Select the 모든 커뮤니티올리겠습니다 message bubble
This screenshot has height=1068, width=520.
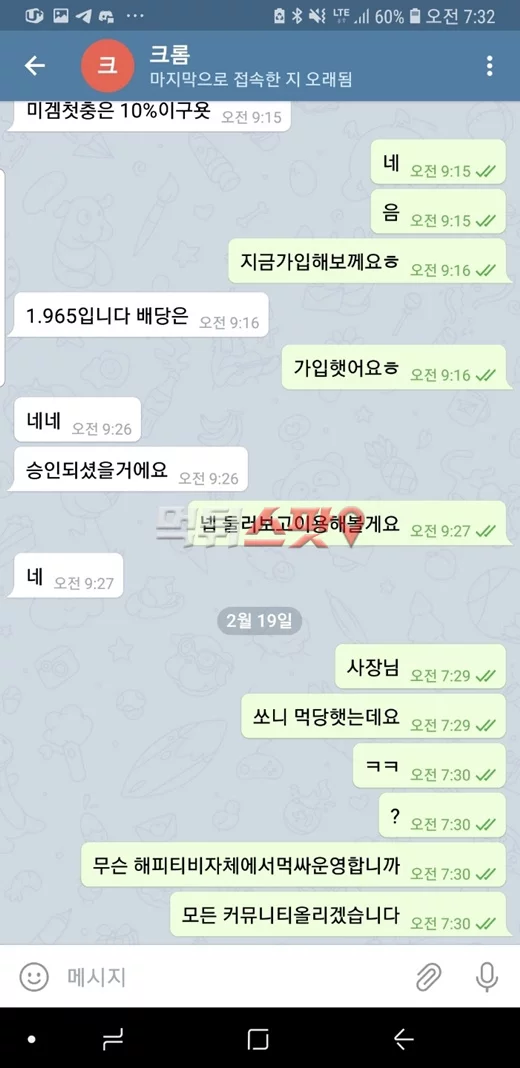click(339, 915)
